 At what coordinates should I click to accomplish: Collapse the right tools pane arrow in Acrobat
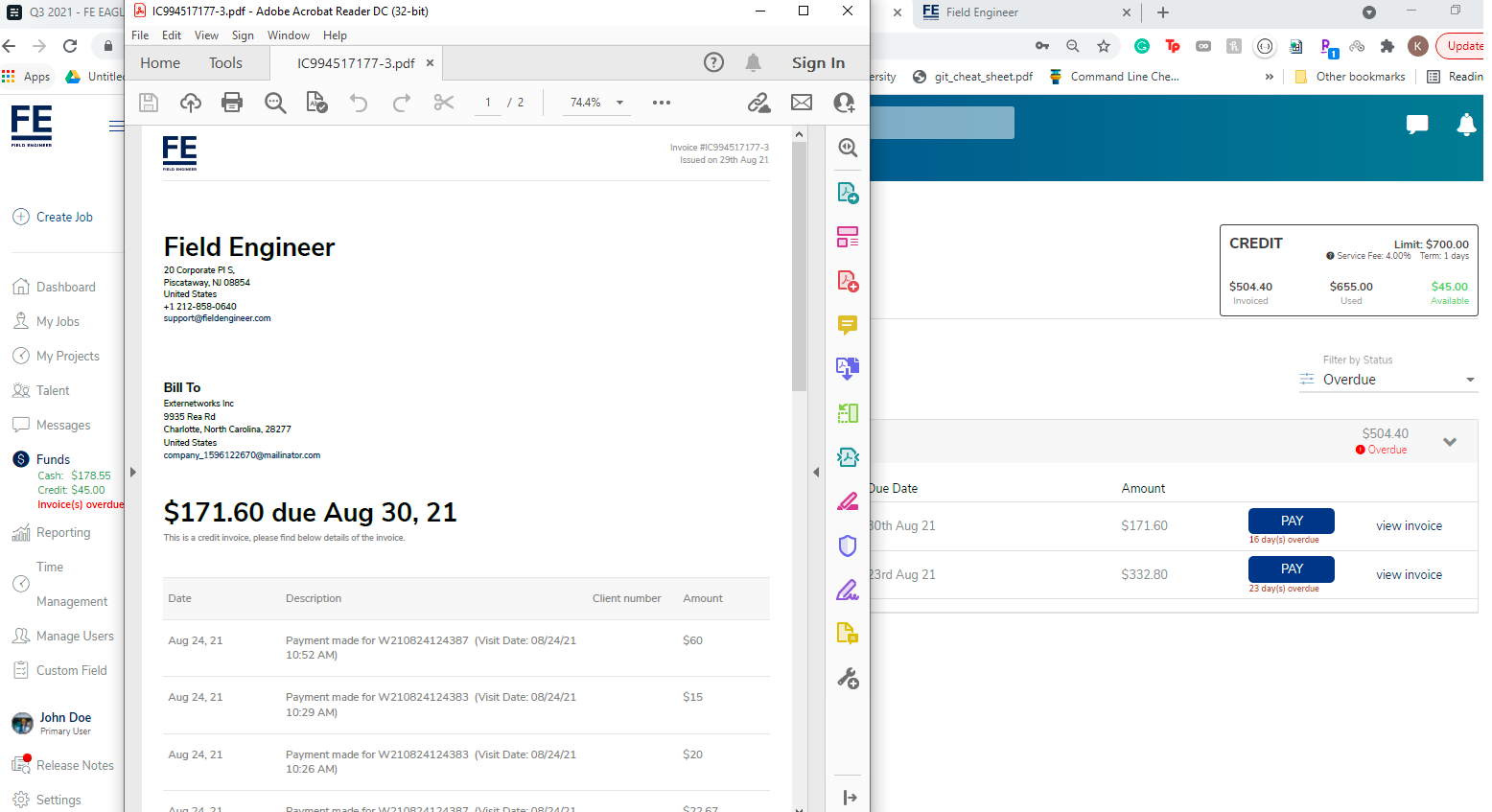coord(816,472)
